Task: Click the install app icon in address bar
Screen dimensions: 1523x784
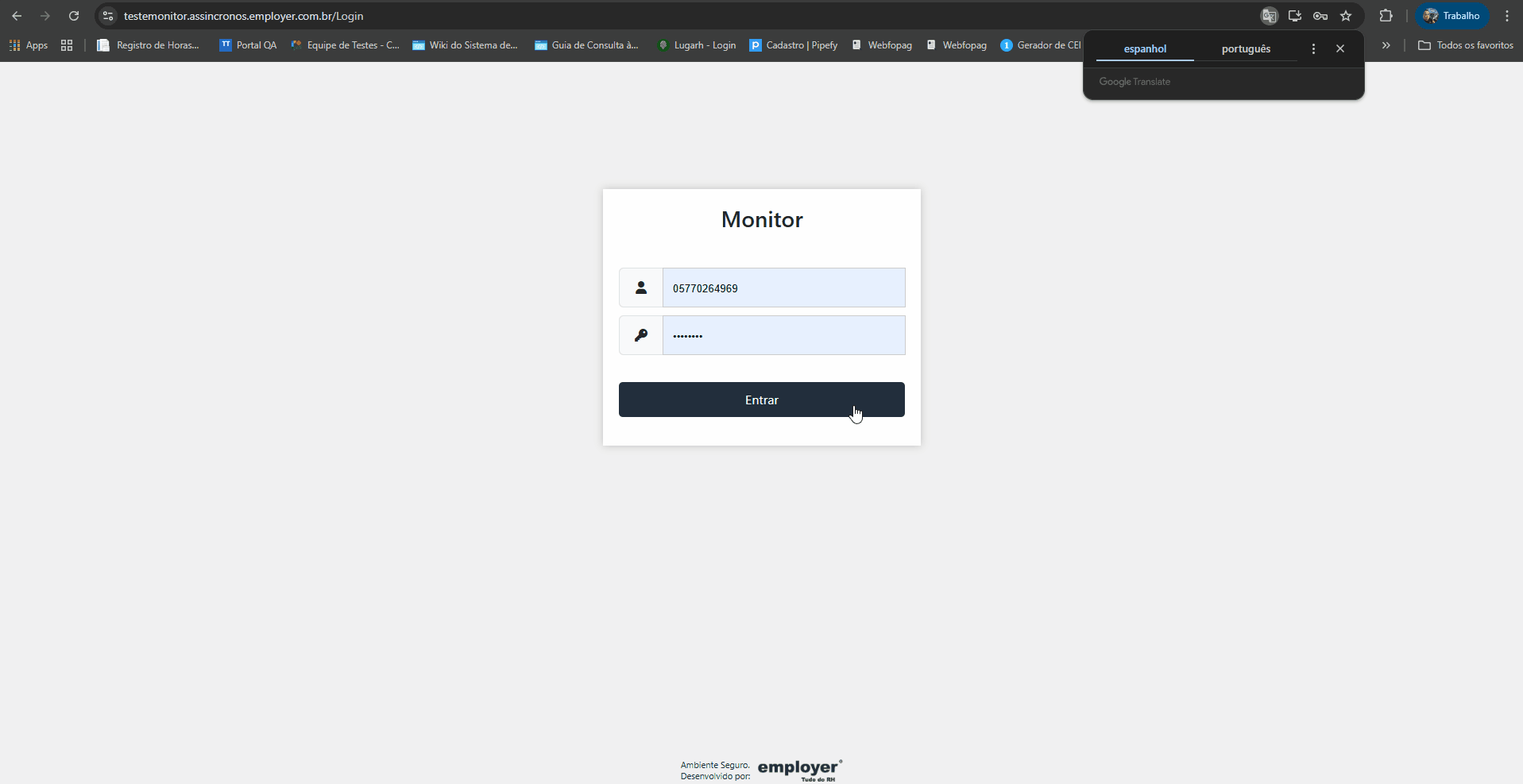Action: click(x=1294, y=16)
